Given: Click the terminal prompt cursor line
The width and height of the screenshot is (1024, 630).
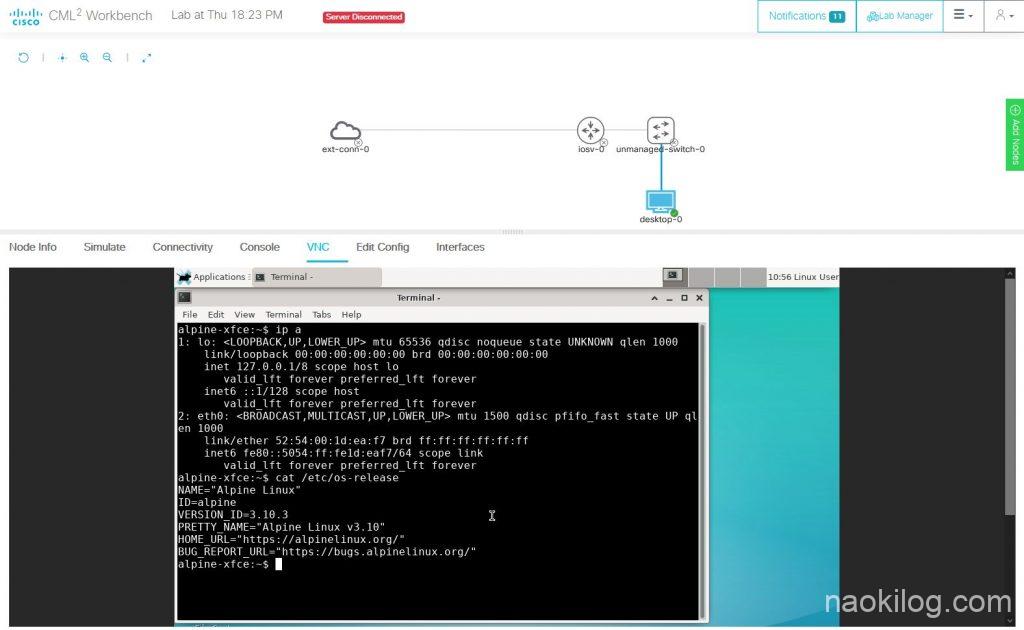Looking at the screenshot, I should tap(230, 564).
